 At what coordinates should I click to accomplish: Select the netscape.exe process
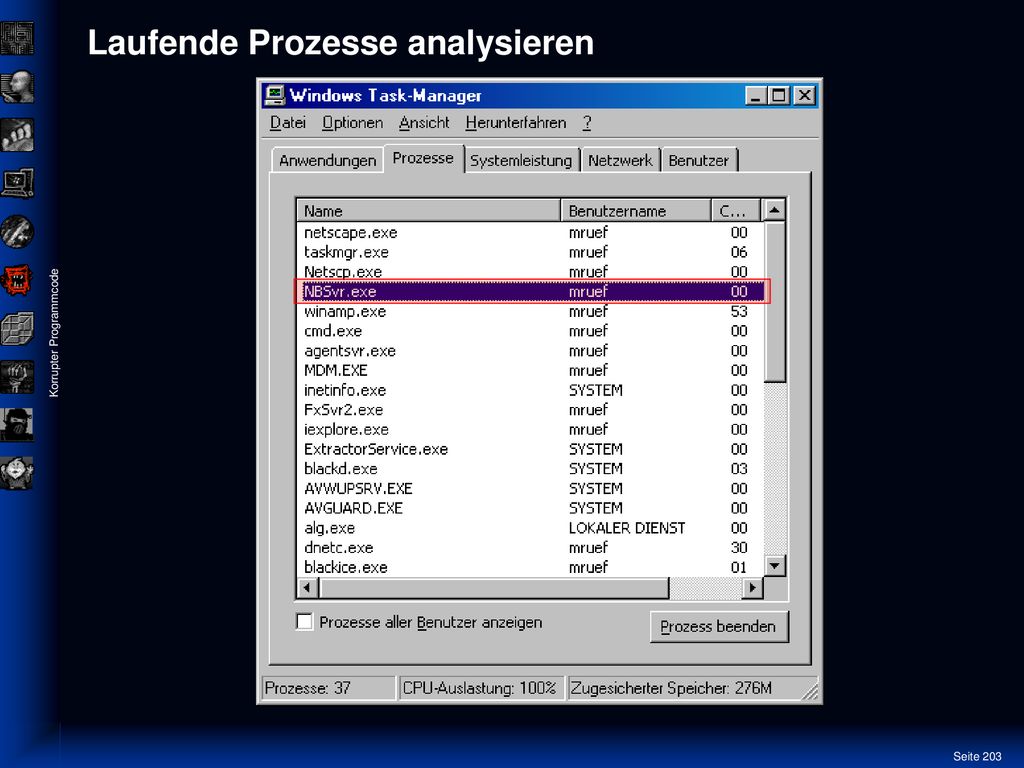[x=530, y=232]
